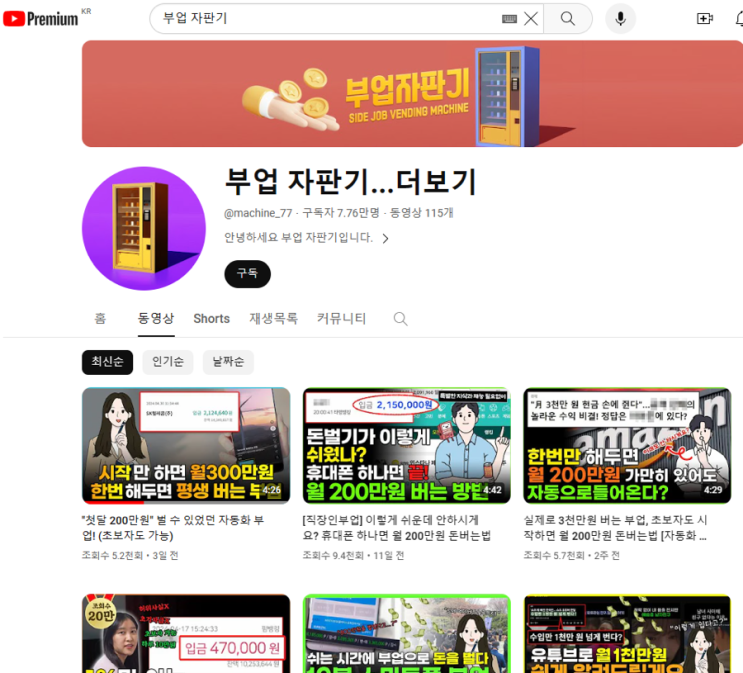
Task: Open the description text 안녕하세요 부업 자판기입니다.
Action: (x=298, y=237)
